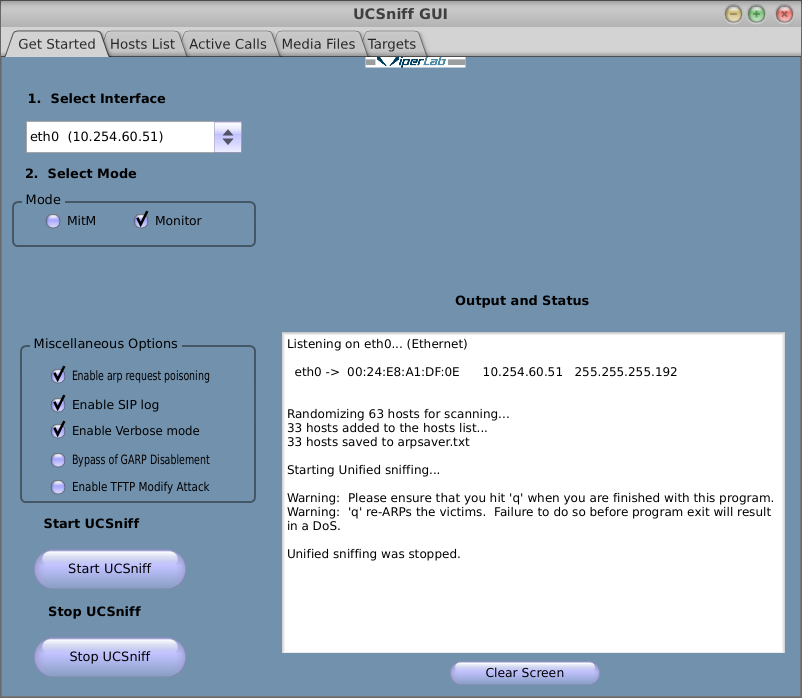
Task: Click 'Randomizing 63 hosts for scanning...' line
Action: pyautogui.click(x=398, y=414)
